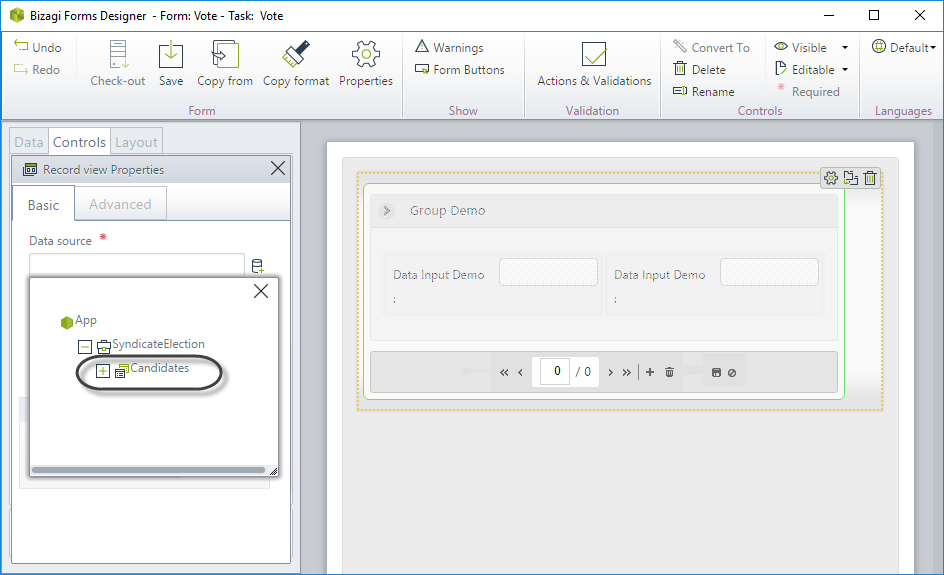
Task: Open form Properties gear
Action: [x=366, y=63]
